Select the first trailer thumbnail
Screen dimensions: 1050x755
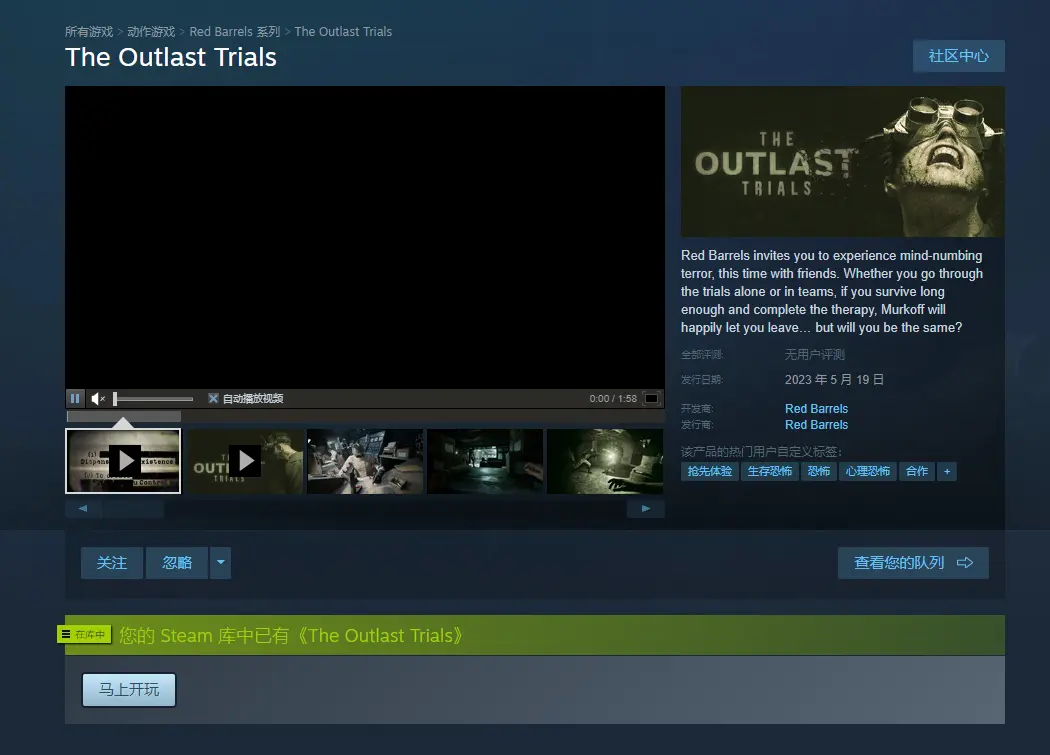pos(123,462)
